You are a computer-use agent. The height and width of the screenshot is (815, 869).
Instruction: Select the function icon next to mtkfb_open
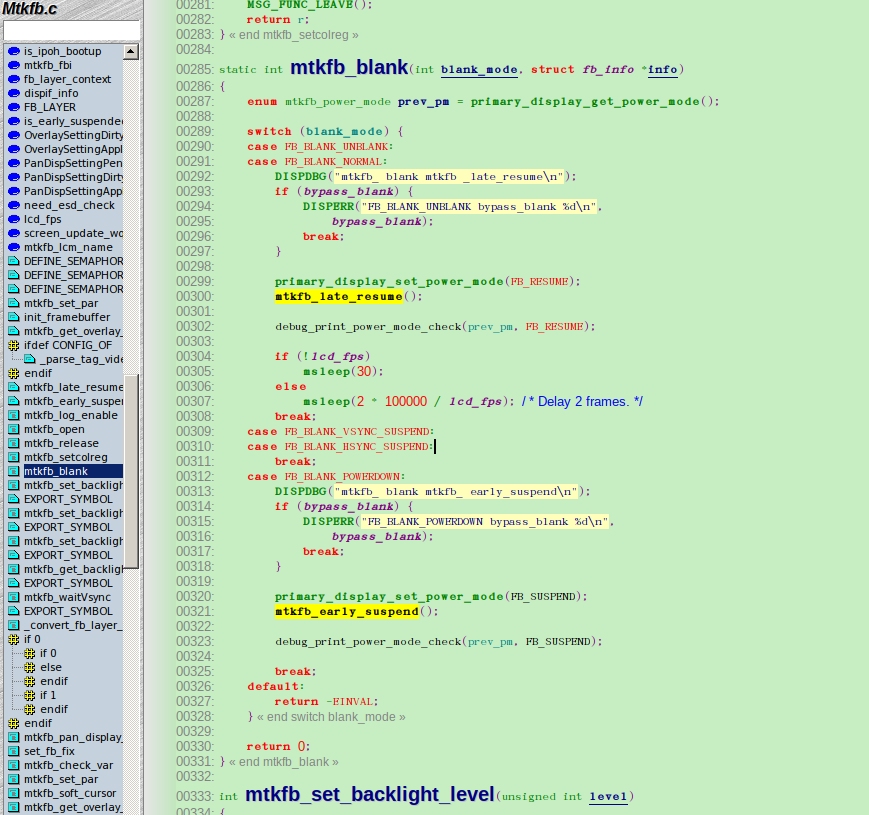[11, 429]
